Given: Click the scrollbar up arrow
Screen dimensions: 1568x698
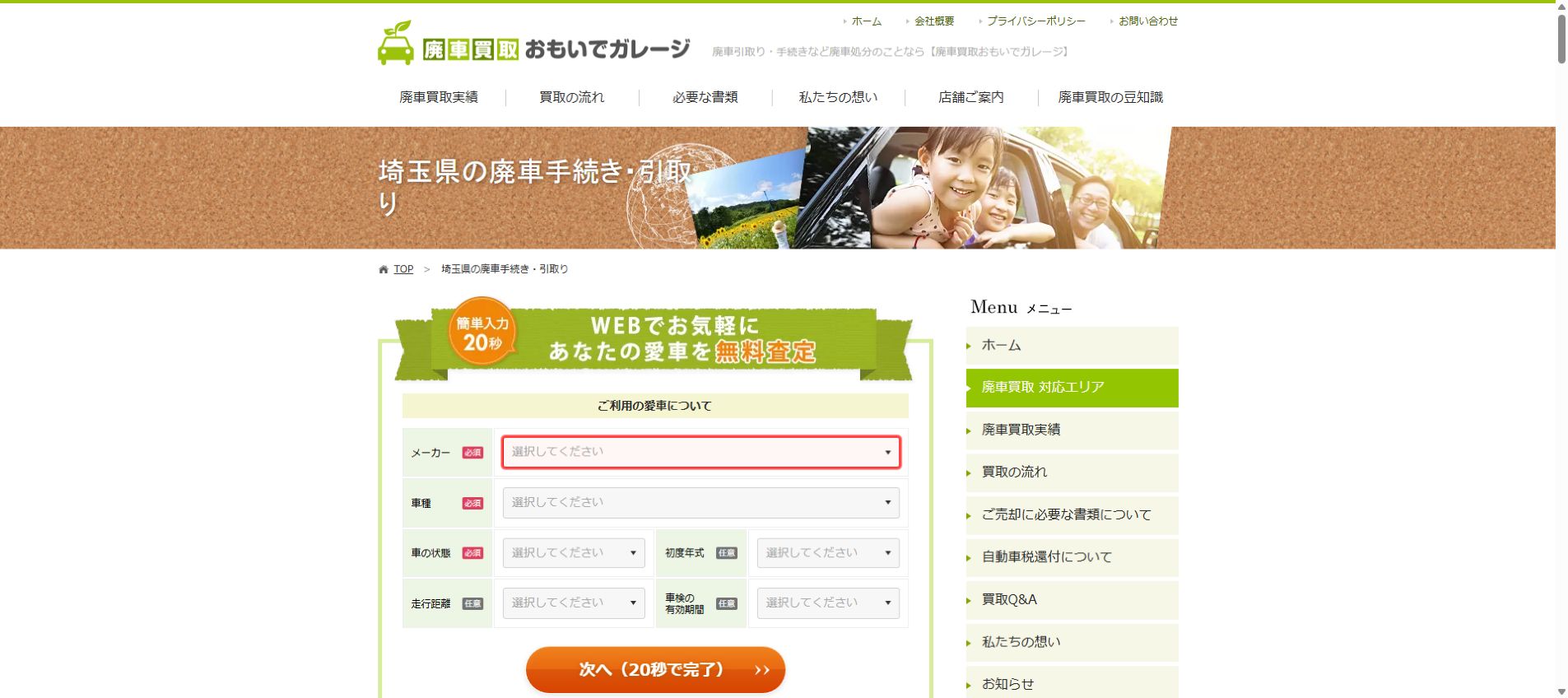Looking at the screenshot, I should click(x=1561, y=6).
